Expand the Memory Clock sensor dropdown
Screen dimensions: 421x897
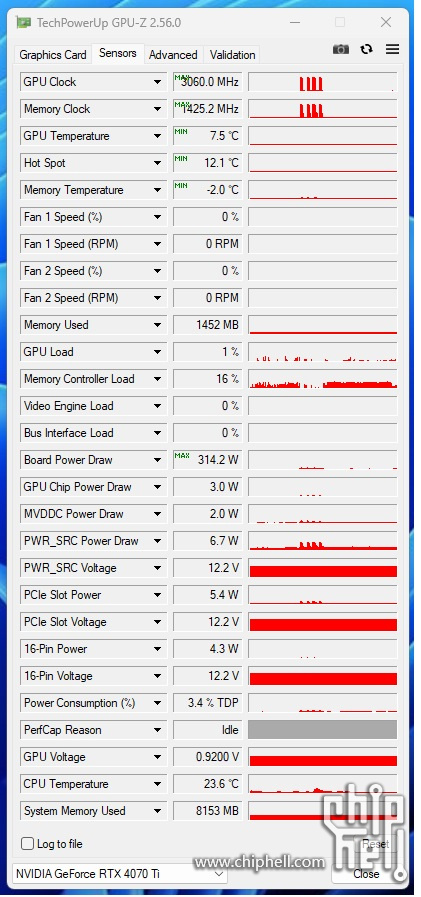tap(157, 109)
